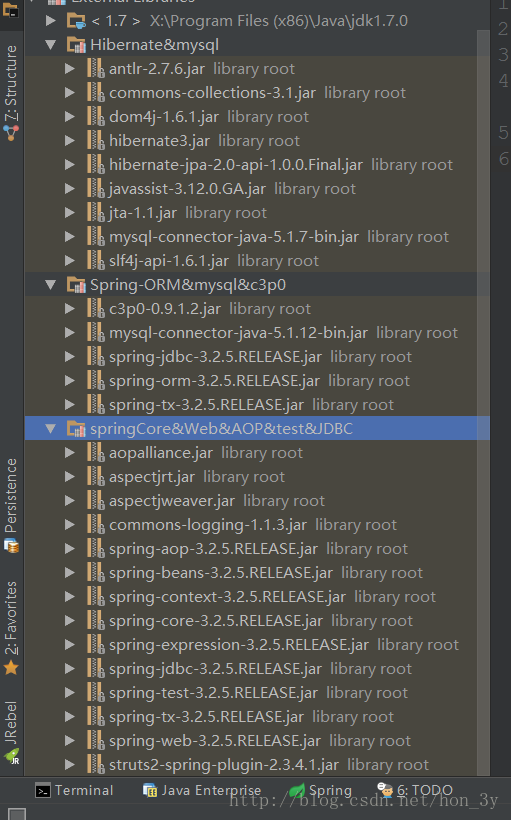Click editor gutter line number 3
This screenshot has width=511, height=820.
click(x=503, y=54)
